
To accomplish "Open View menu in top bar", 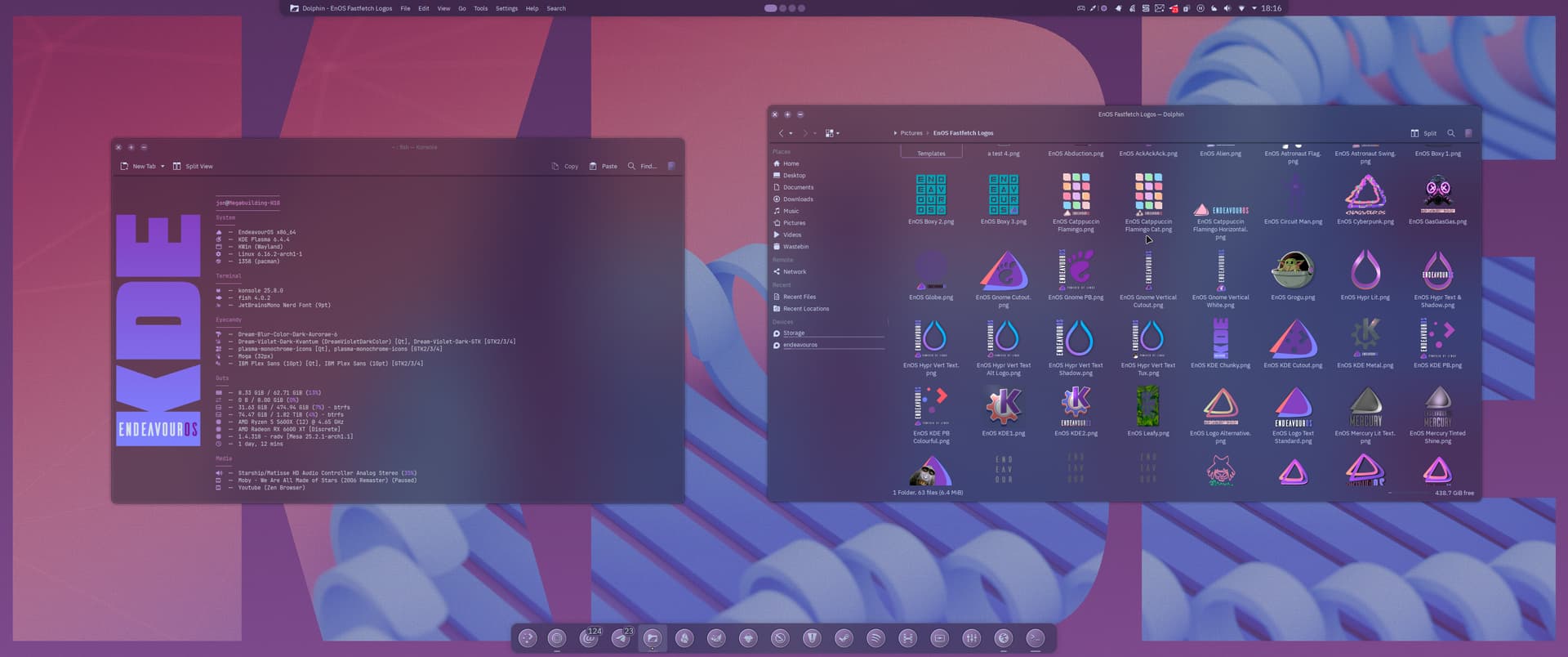I will [443, 8].
